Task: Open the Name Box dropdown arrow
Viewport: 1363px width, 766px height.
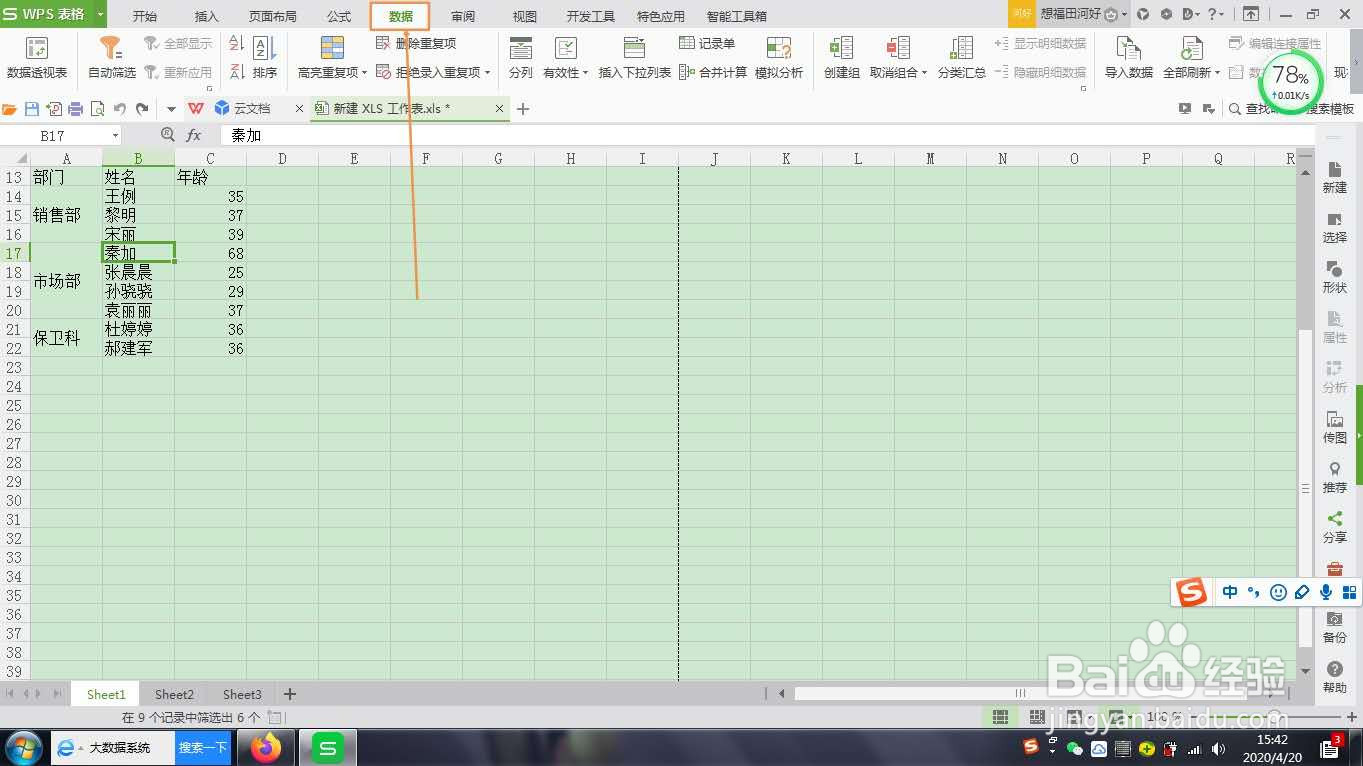Action: 116,136
